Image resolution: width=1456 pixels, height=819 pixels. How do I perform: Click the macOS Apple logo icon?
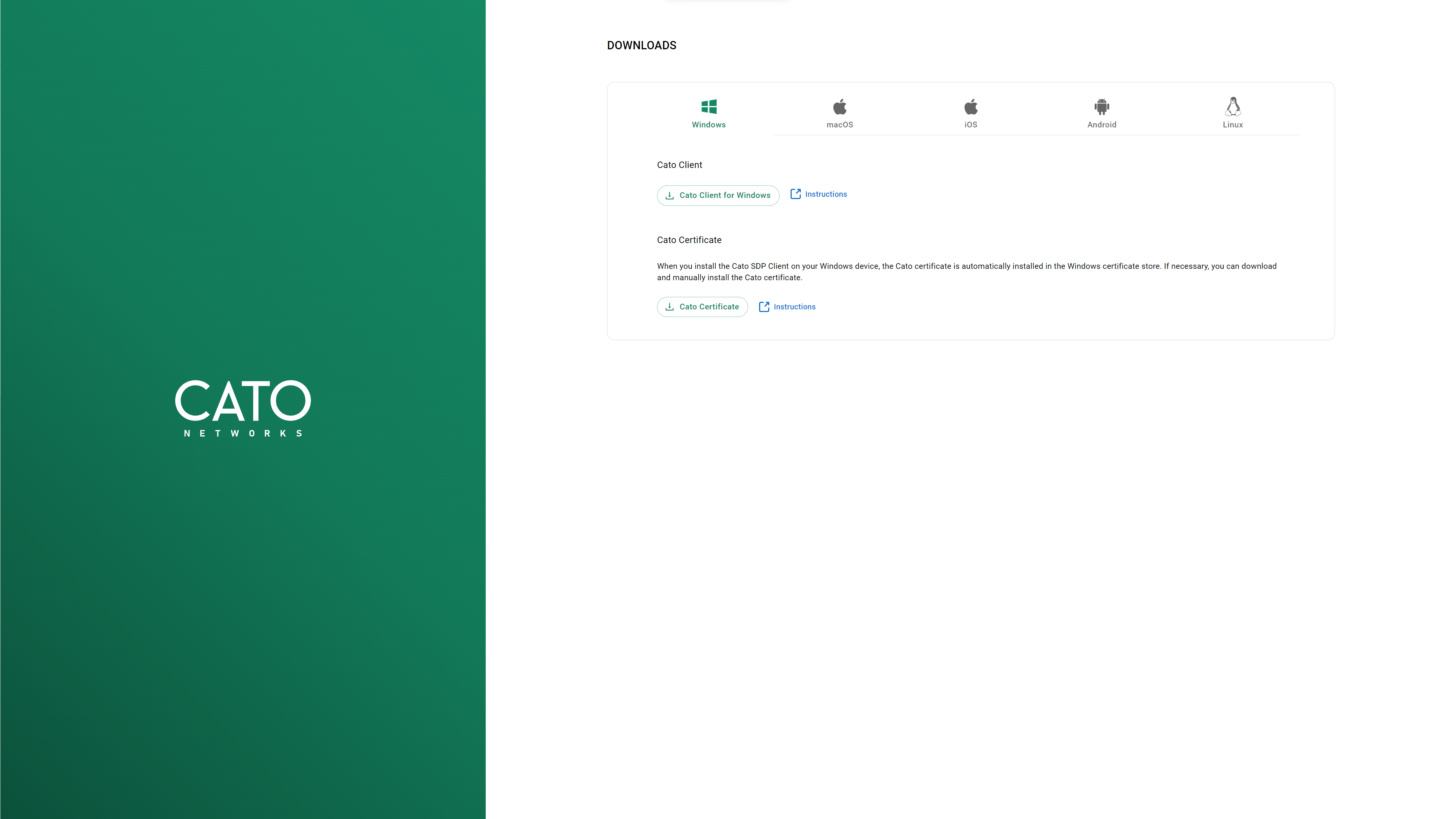click(839, 106)
